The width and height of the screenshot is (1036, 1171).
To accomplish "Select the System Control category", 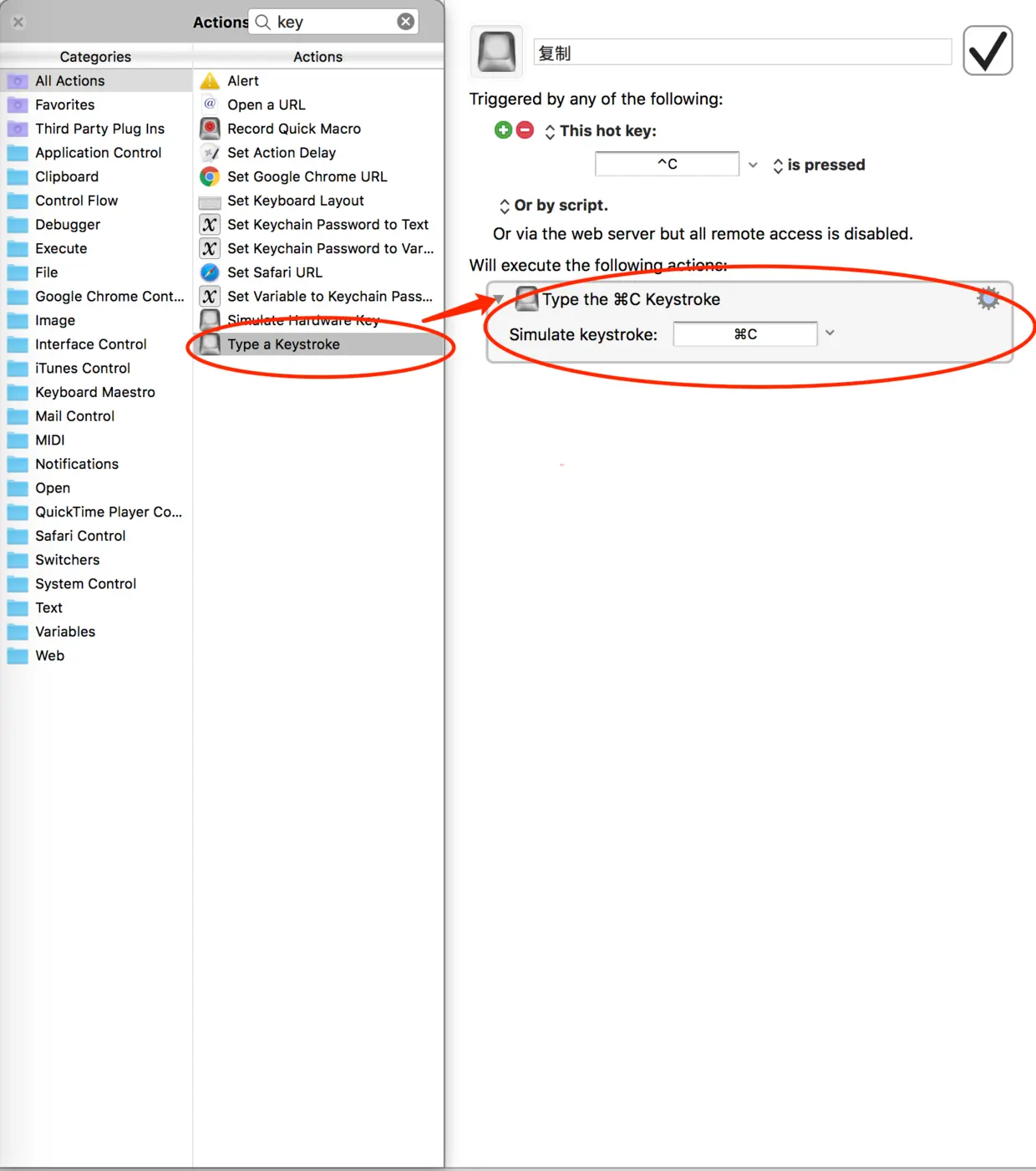I will (97, 584).
